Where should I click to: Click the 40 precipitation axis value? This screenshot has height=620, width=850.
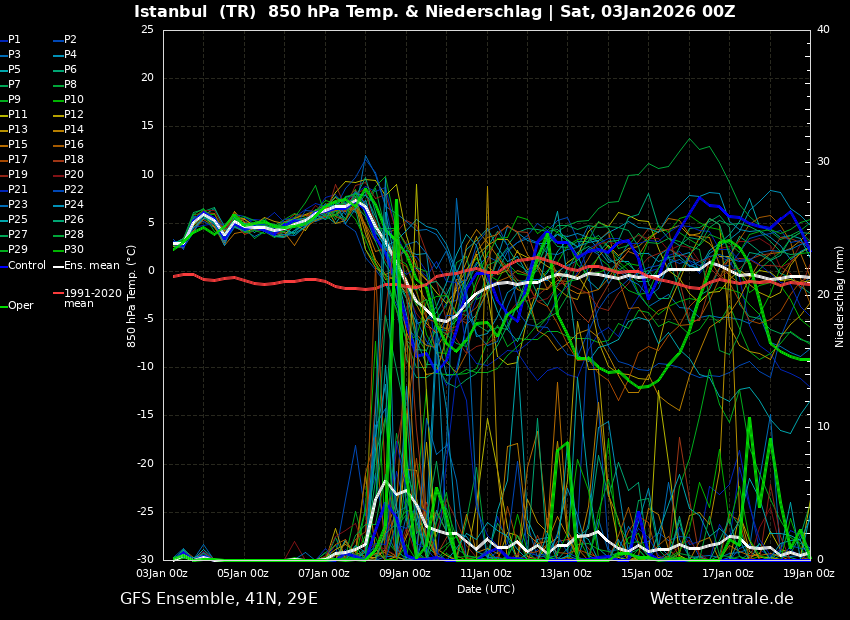(823, 29)
